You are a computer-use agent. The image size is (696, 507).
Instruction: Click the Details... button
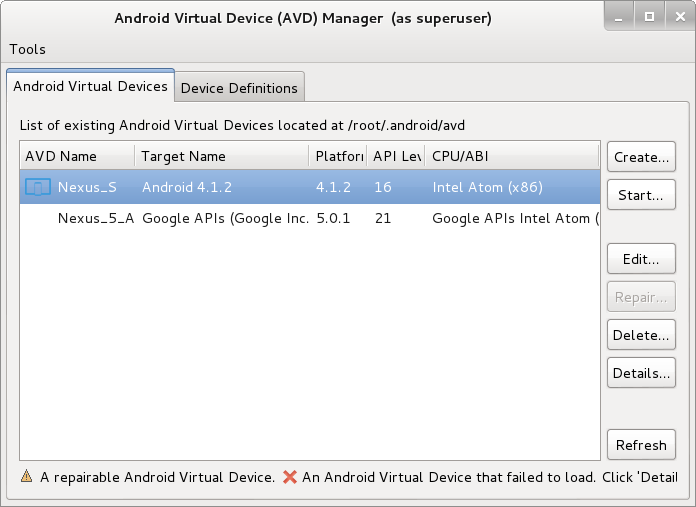(641, 373)
